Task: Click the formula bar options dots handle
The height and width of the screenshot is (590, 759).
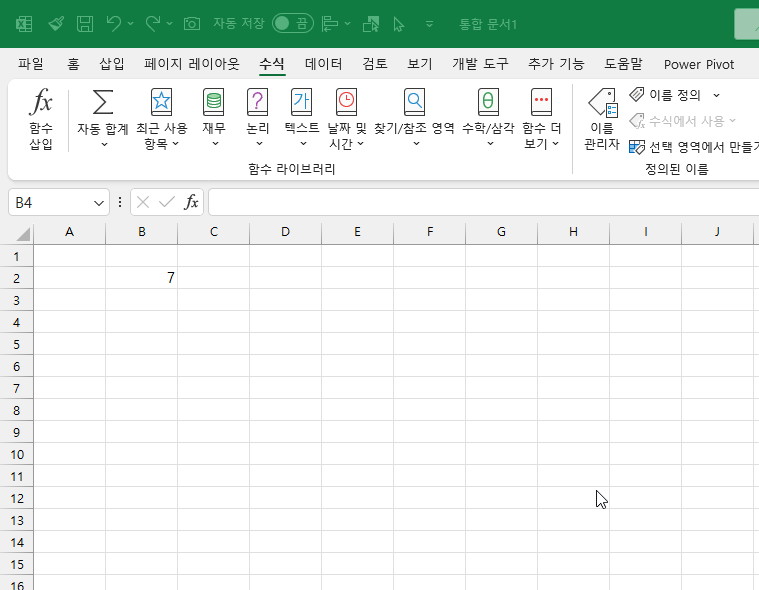Action: 120,202
